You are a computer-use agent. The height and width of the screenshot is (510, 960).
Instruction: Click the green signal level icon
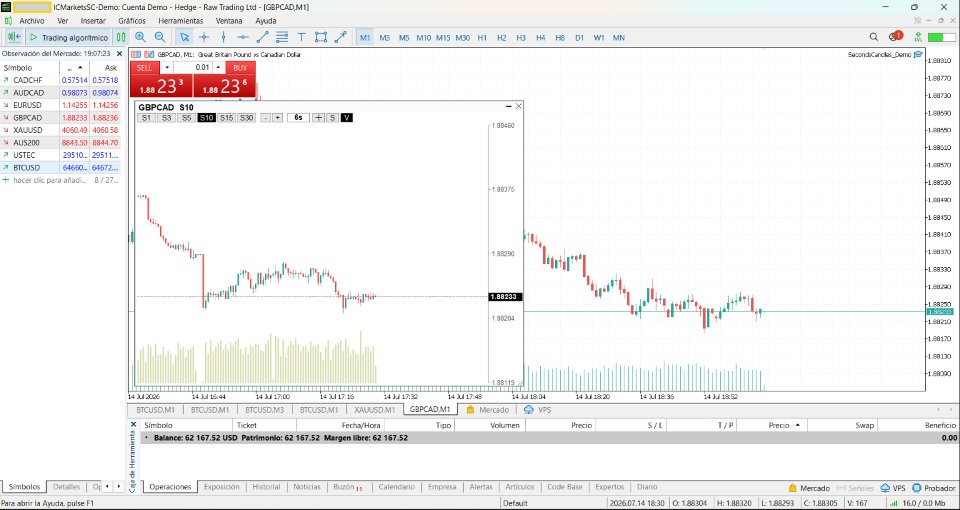click(x=917, y=37)
